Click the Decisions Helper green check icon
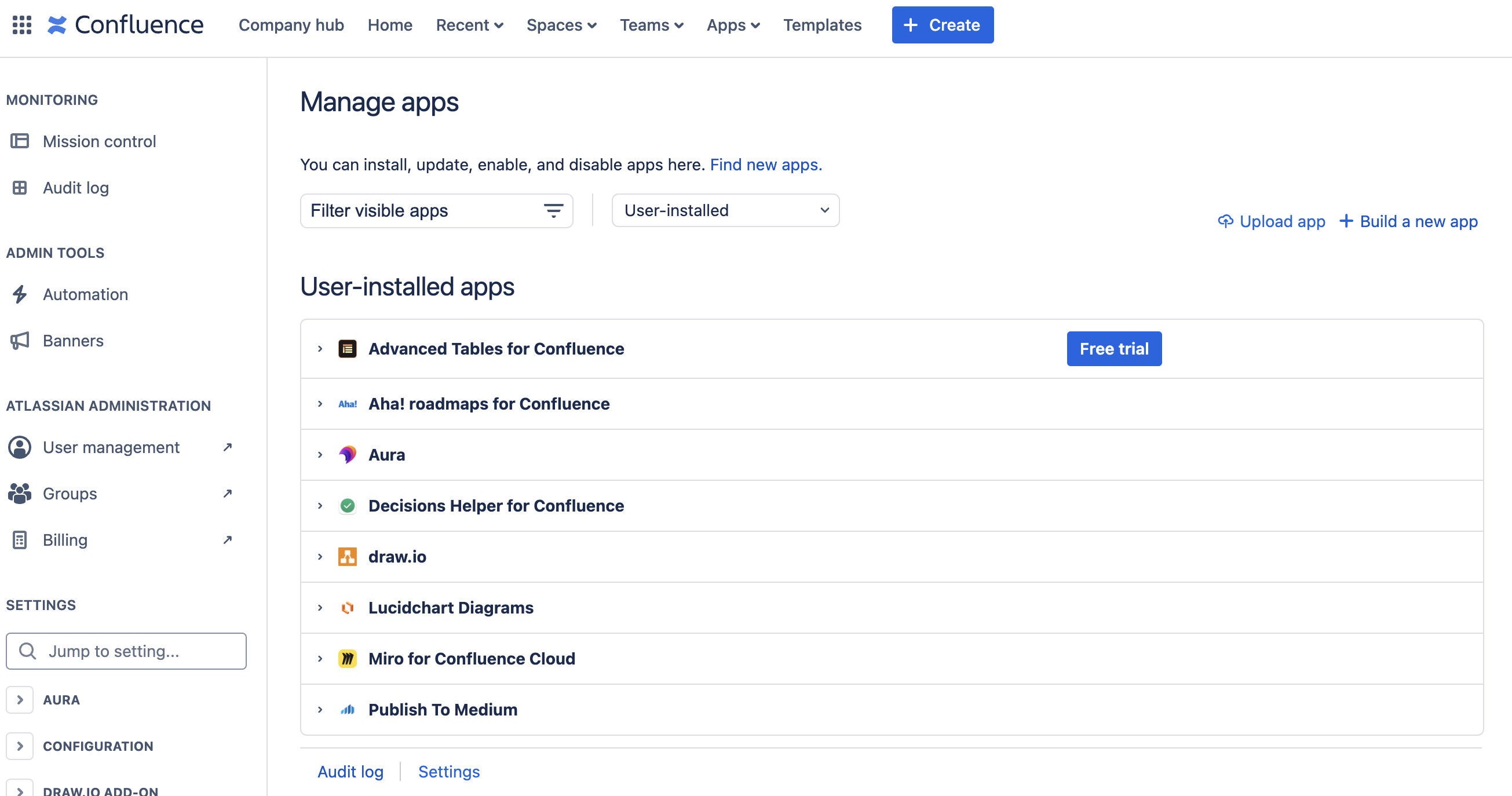The height and width of the screenshot is (796, 1512). click(x=348, y=506)
